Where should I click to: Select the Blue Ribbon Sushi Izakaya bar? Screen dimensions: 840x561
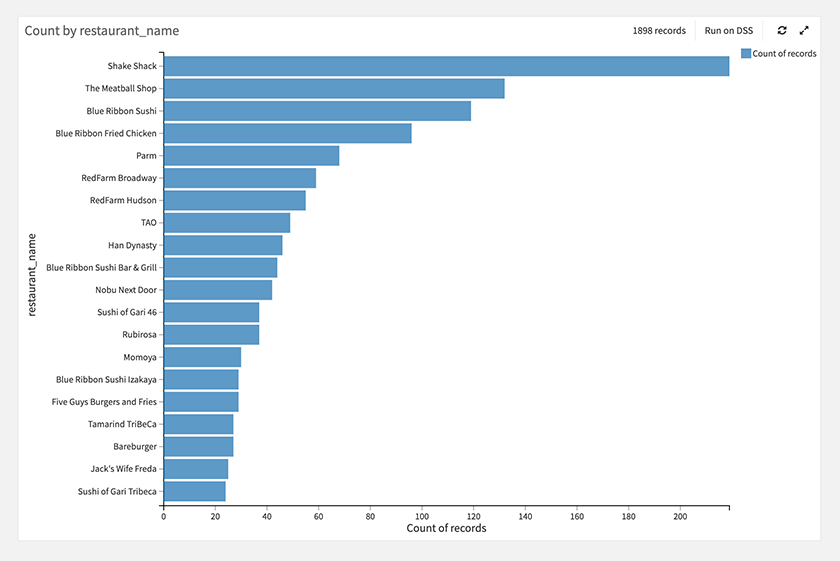click(201, 379)
